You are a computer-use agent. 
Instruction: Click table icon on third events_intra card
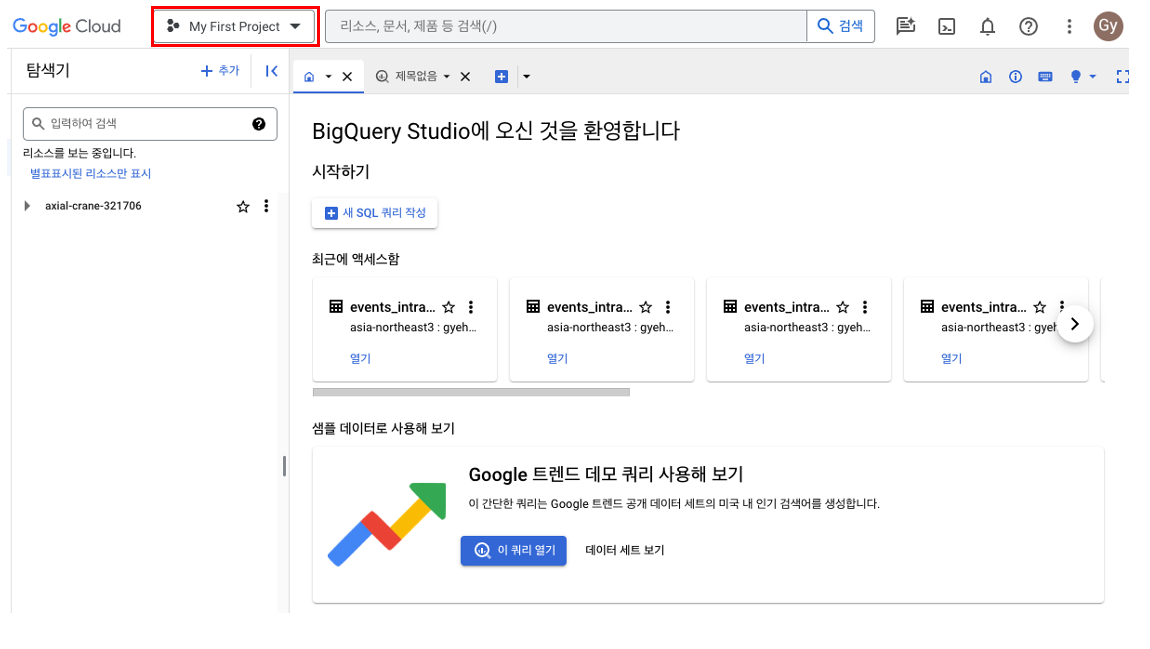coord(730,307)
